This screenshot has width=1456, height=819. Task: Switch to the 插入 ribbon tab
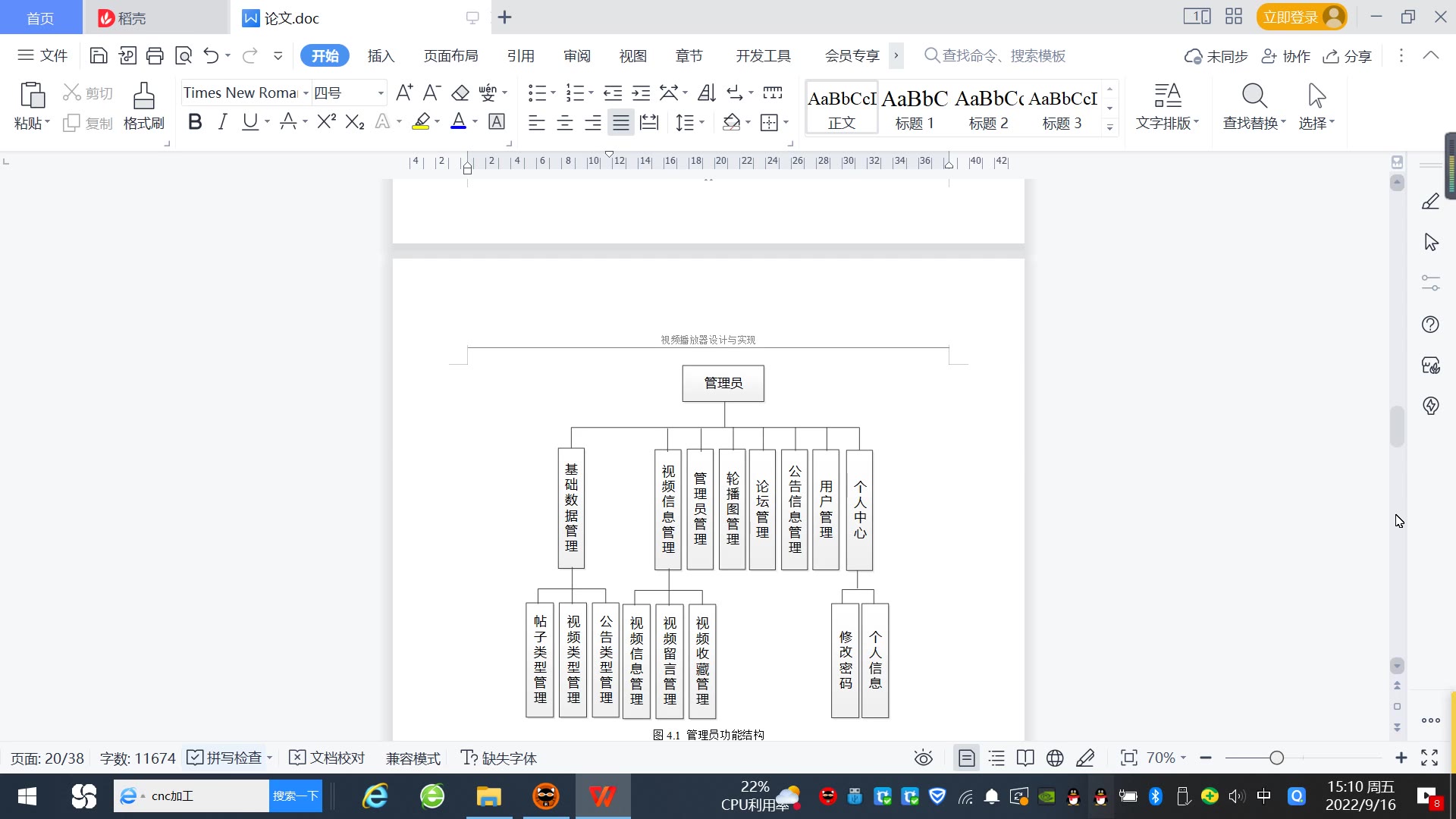pos(381,55)
